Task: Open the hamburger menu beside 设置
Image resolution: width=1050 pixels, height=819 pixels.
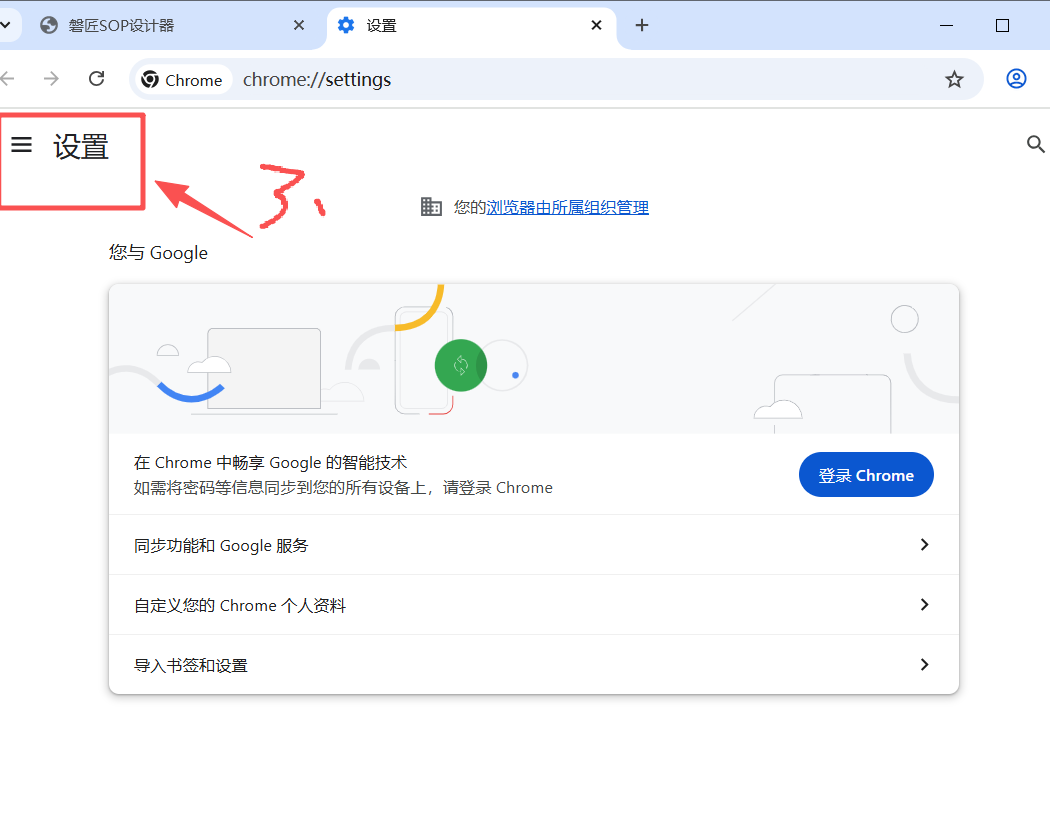Action: [x=21, y=145]
